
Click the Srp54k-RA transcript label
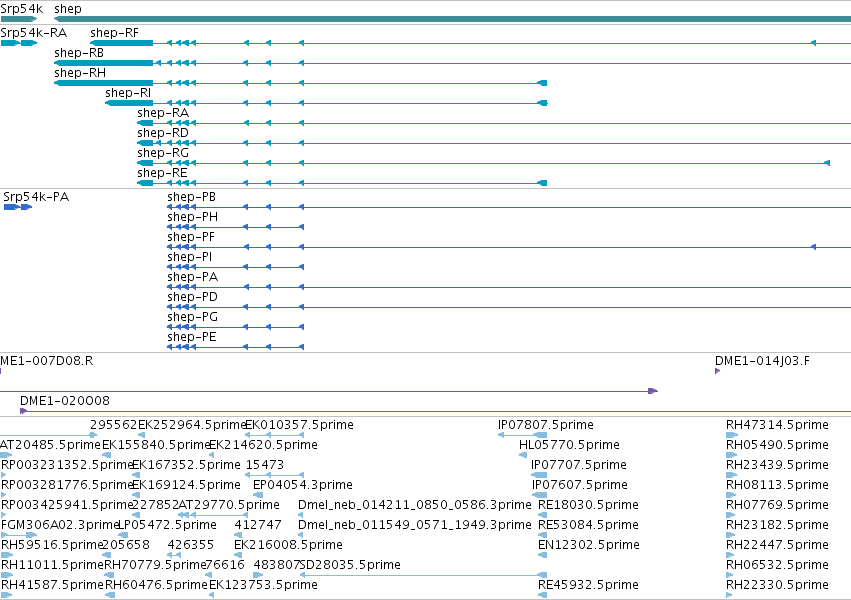click(34, 33)
